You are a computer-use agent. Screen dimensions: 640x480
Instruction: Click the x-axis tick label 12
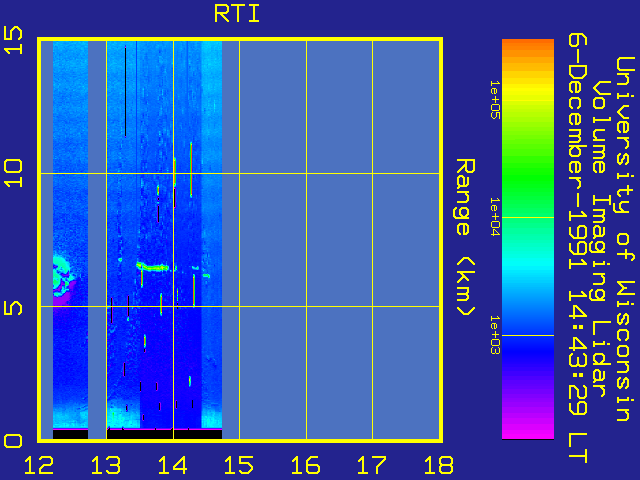(39, 465)
